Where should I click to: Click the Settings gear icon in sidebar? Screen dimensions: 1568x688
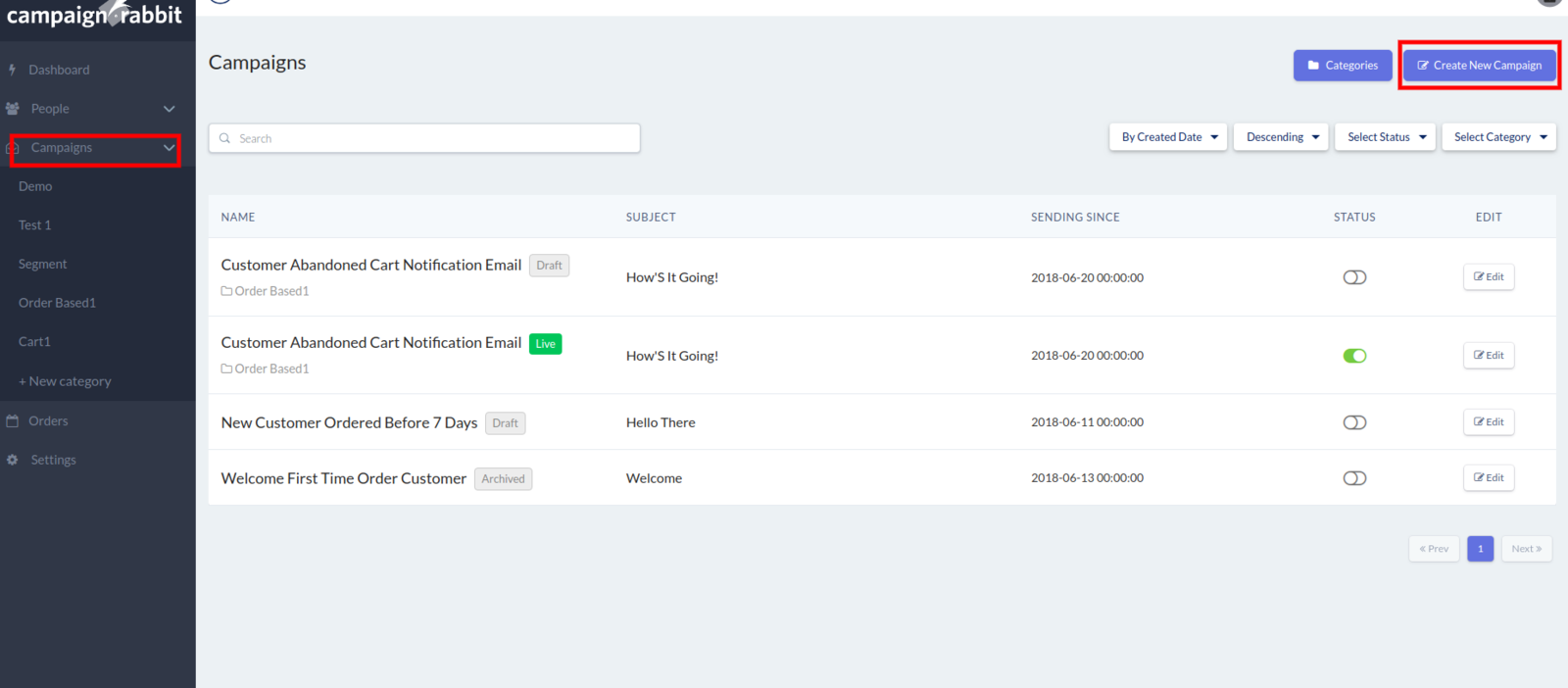(x=13, y=460)
